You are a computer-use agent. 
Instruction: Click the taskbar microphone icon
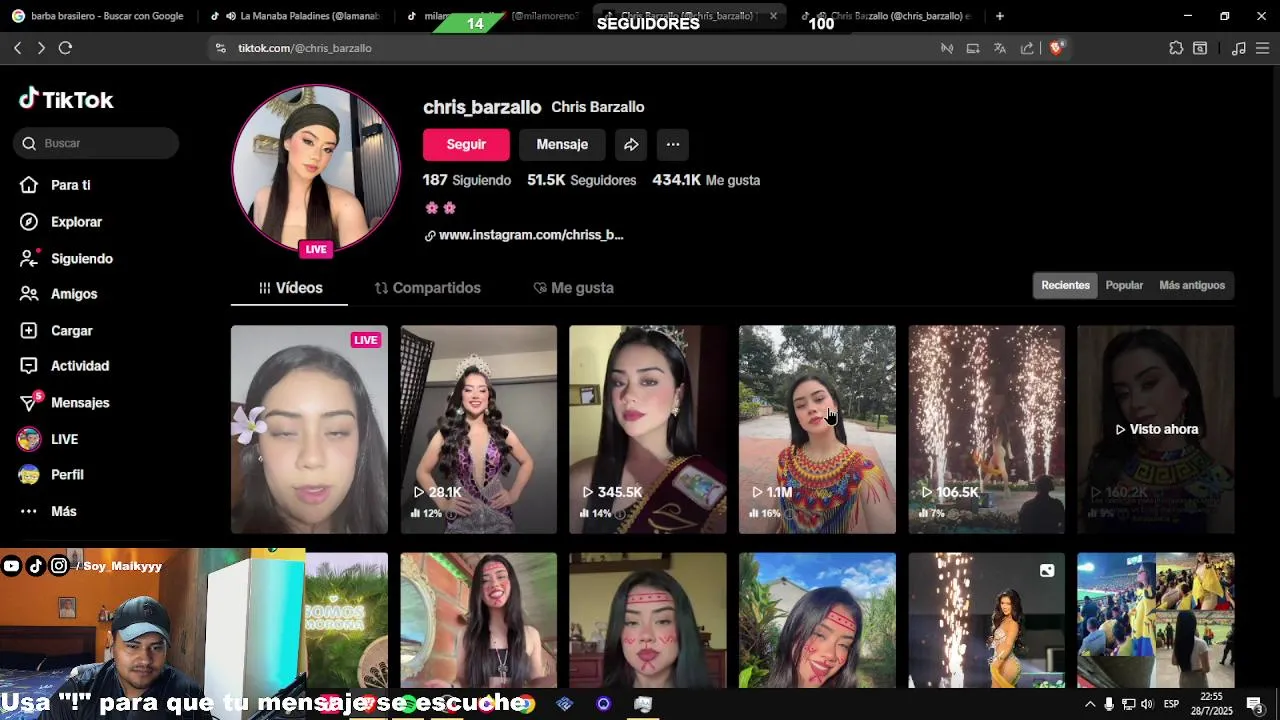coord(1109,704)
